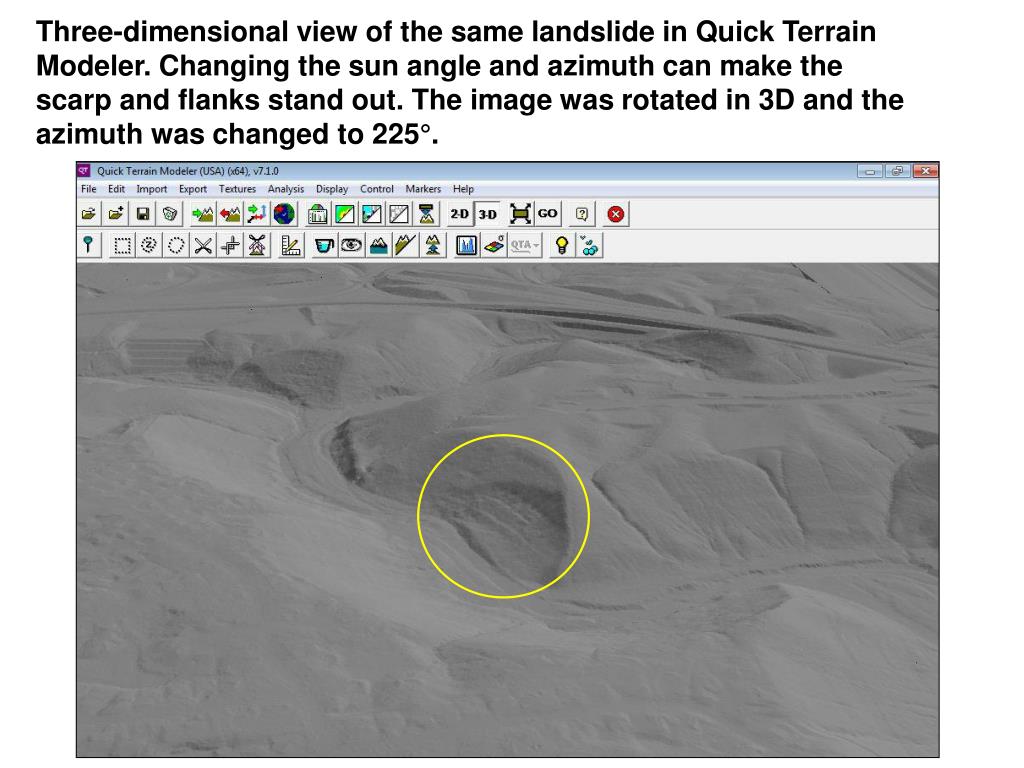The width and height of the screenshot is (1024, 768).
Task: Click the zoom-to-extents arrows icon
Action: click(x=520, y=214)
